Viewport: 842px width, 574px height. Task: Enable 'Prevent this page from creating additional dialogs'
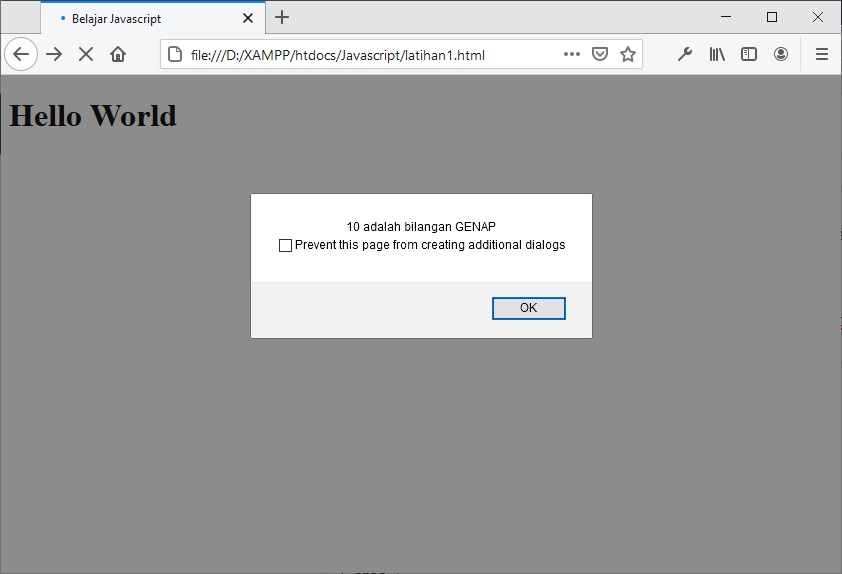click(285, 245)
